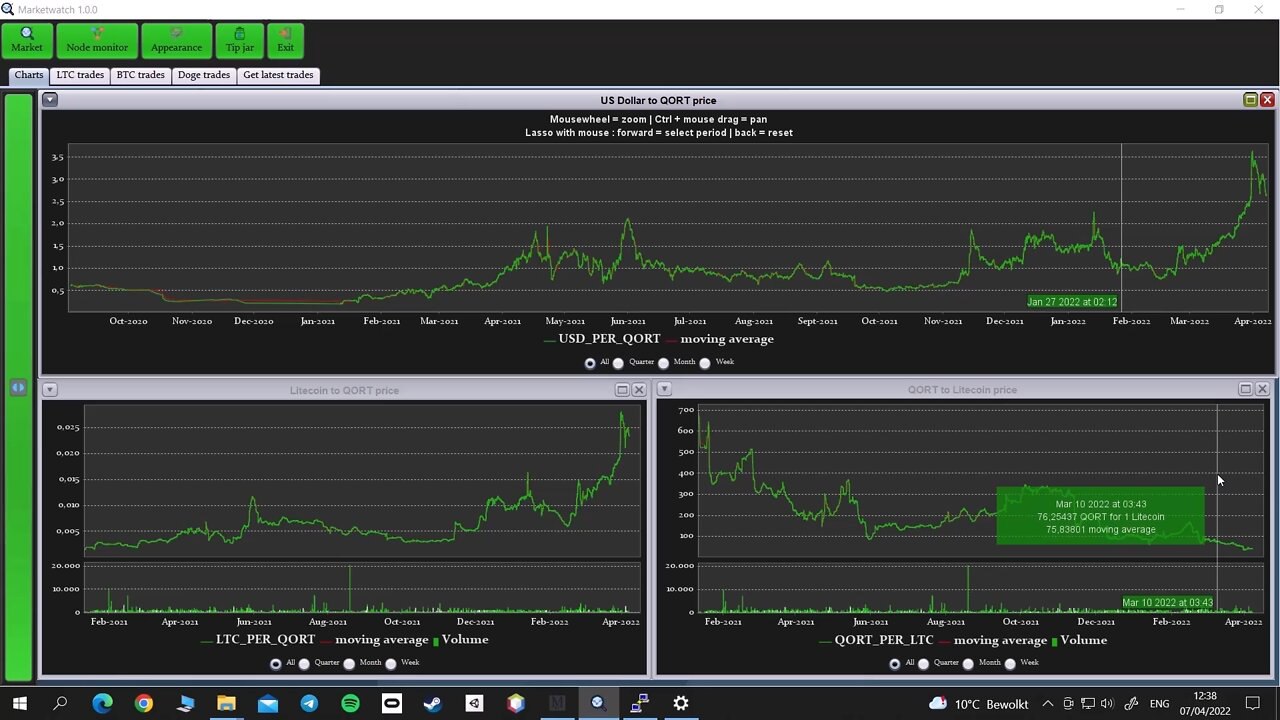Switch to the LTC trades tab
Viewport: 1280px width, 720px height.
coord(80,75)
